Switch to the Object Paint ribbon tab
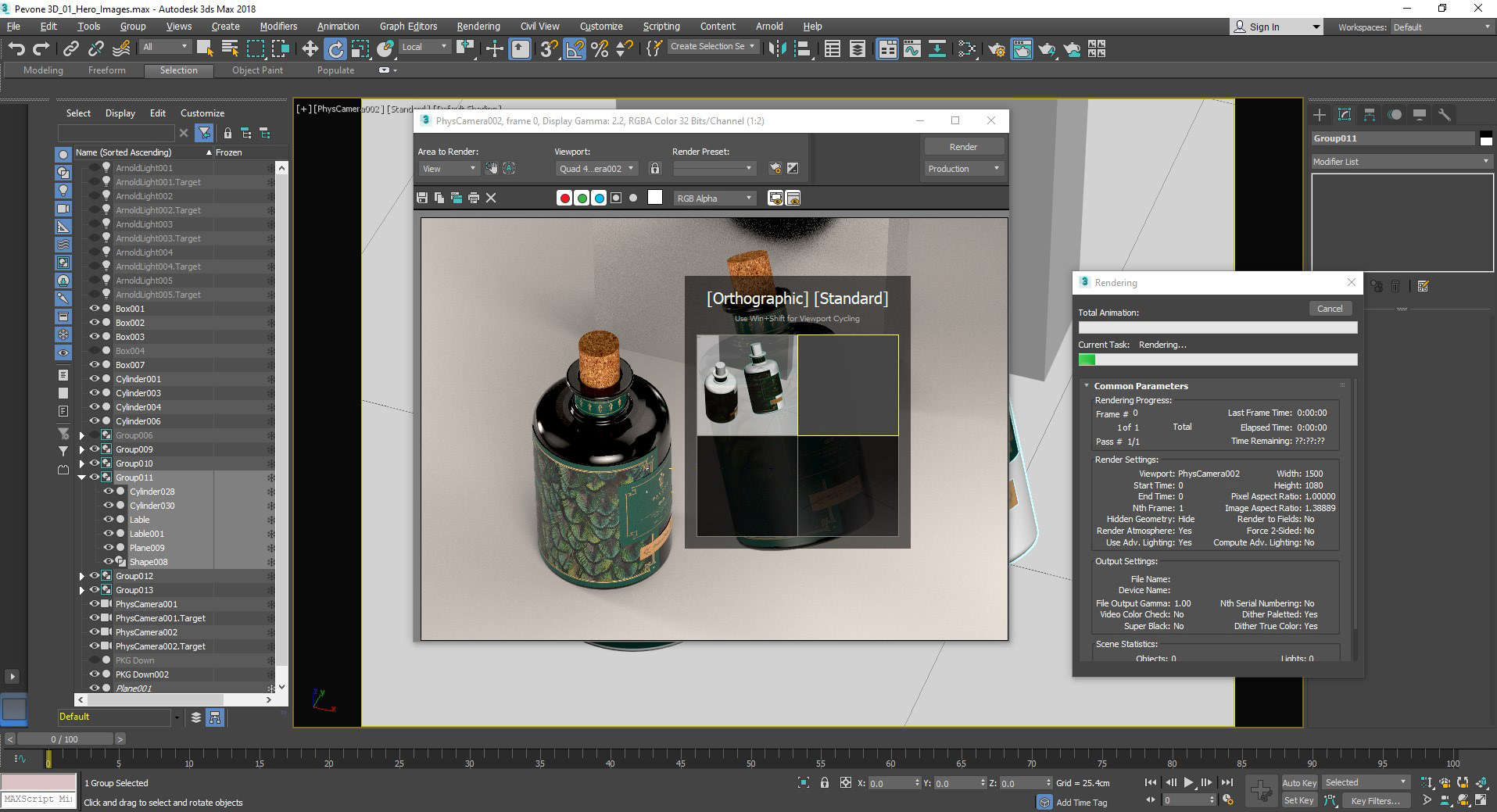This screenshot has height=812, width=1497. (257, 70)
